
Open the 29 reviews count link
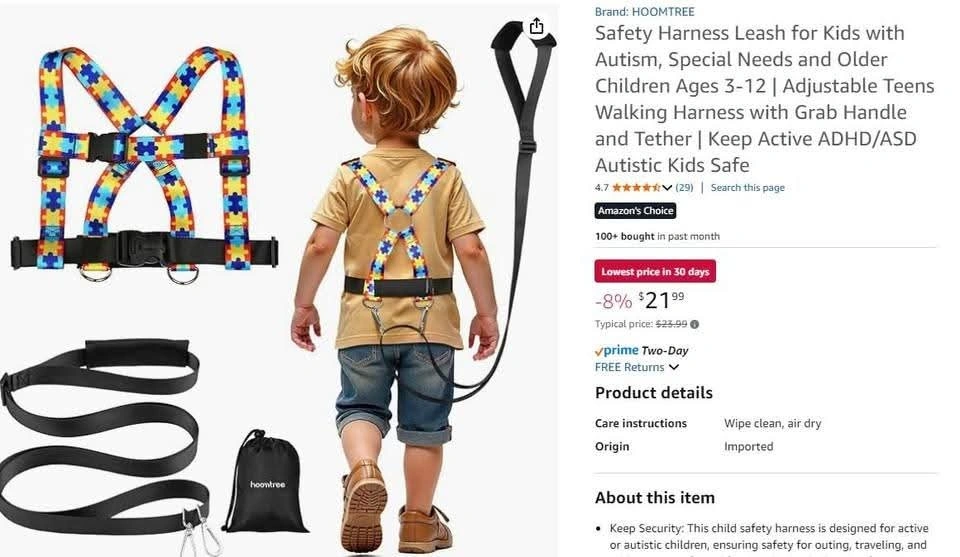click(x=684, y=187)
